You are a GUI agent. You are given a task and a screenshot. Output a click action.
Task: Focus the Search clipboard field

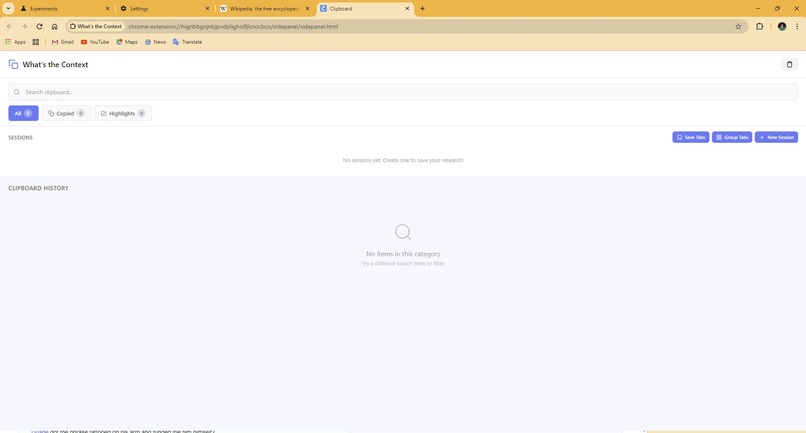[x=403, y=92]
